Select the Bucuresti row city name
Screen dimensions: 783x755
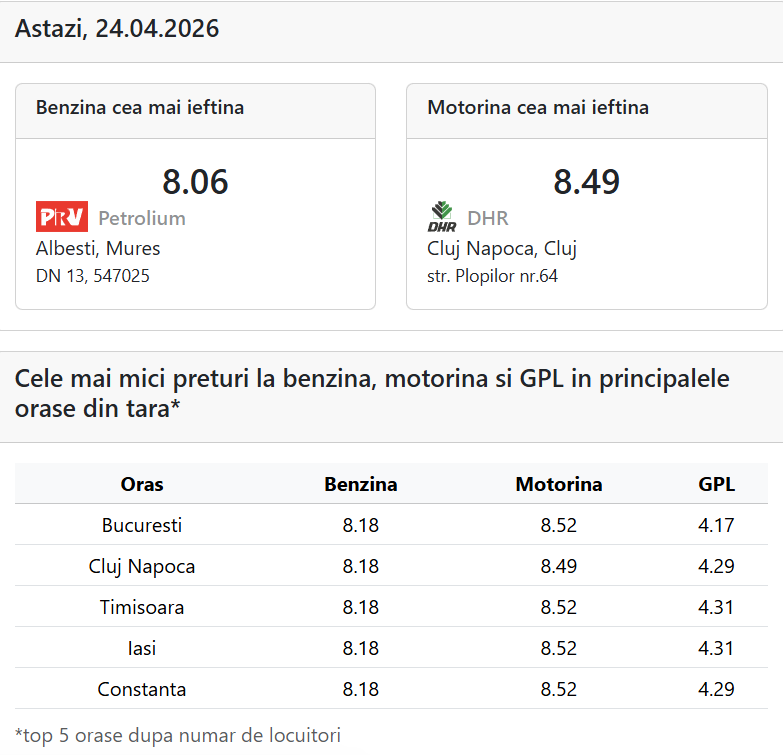point(142,525)
